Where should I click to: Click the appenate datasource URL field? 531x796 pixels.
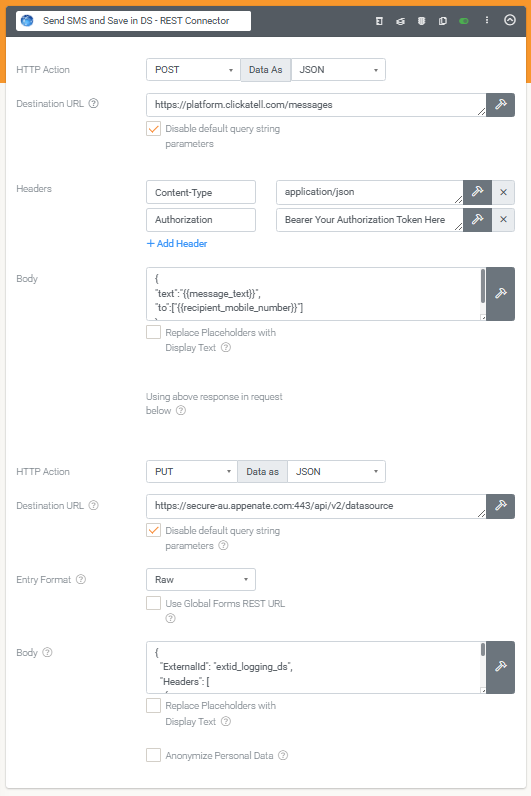(316, 506)
